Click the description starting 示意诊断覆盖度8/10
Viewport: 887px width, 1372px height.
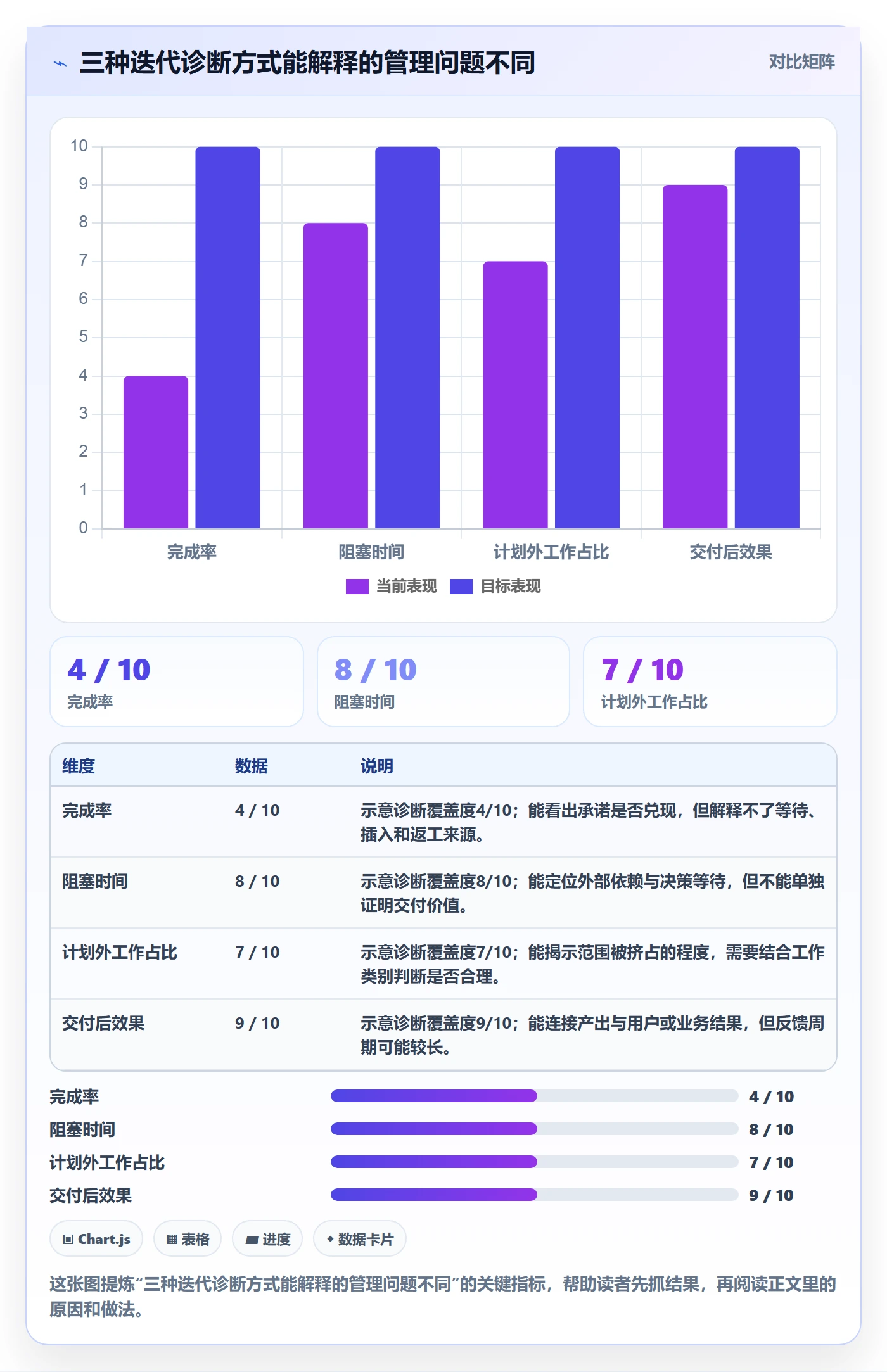point(592,893)
